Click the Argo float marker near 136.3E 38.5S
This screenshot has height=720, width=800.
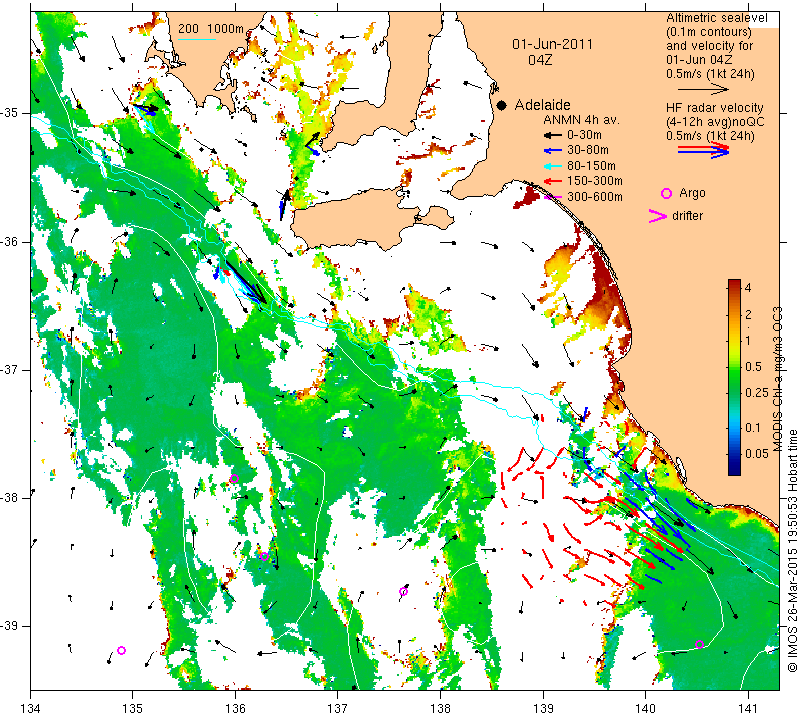click(264, 556)
